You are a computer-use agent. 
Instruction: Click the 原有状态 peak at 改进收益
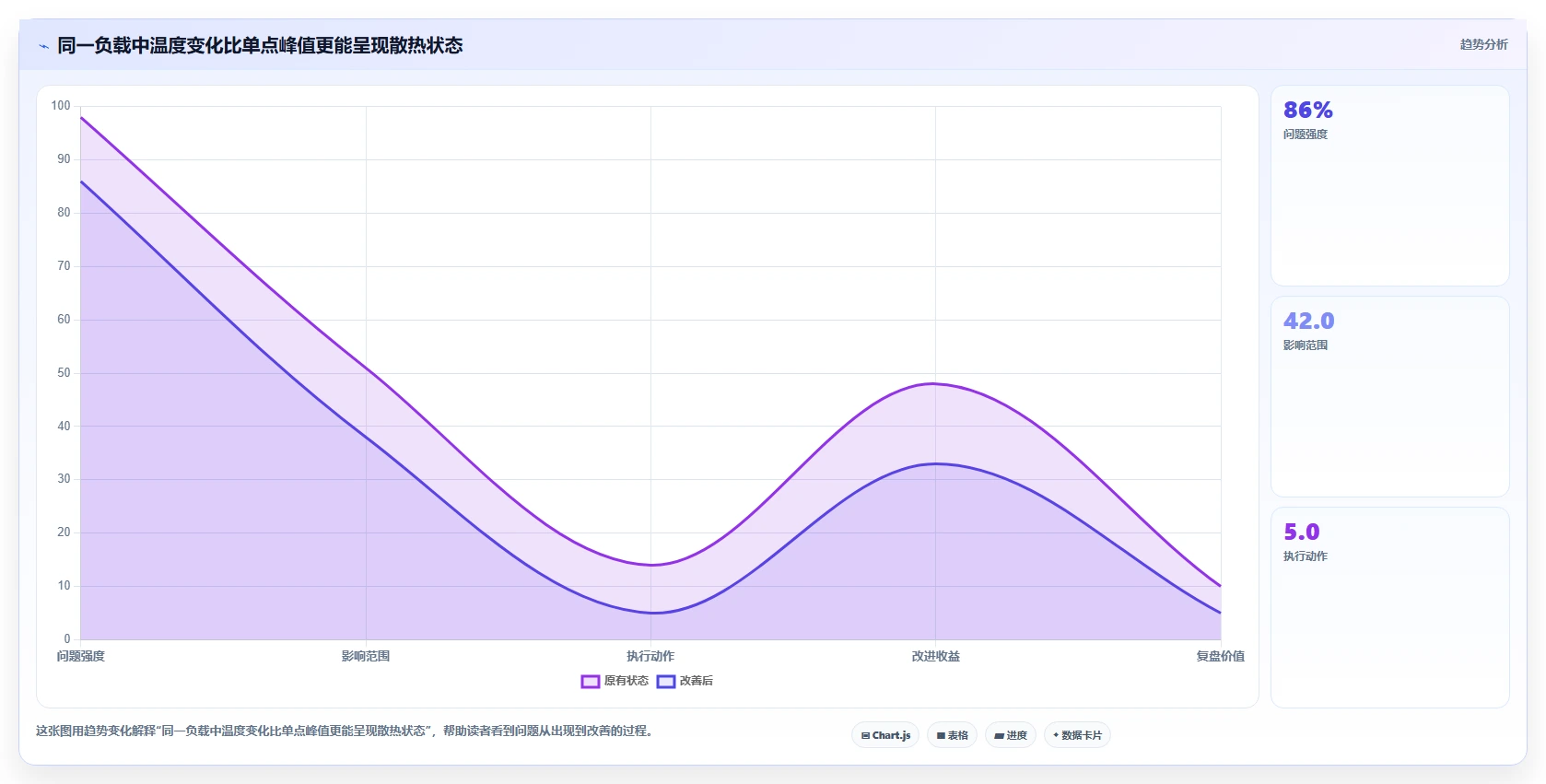[x=935, y=383]
